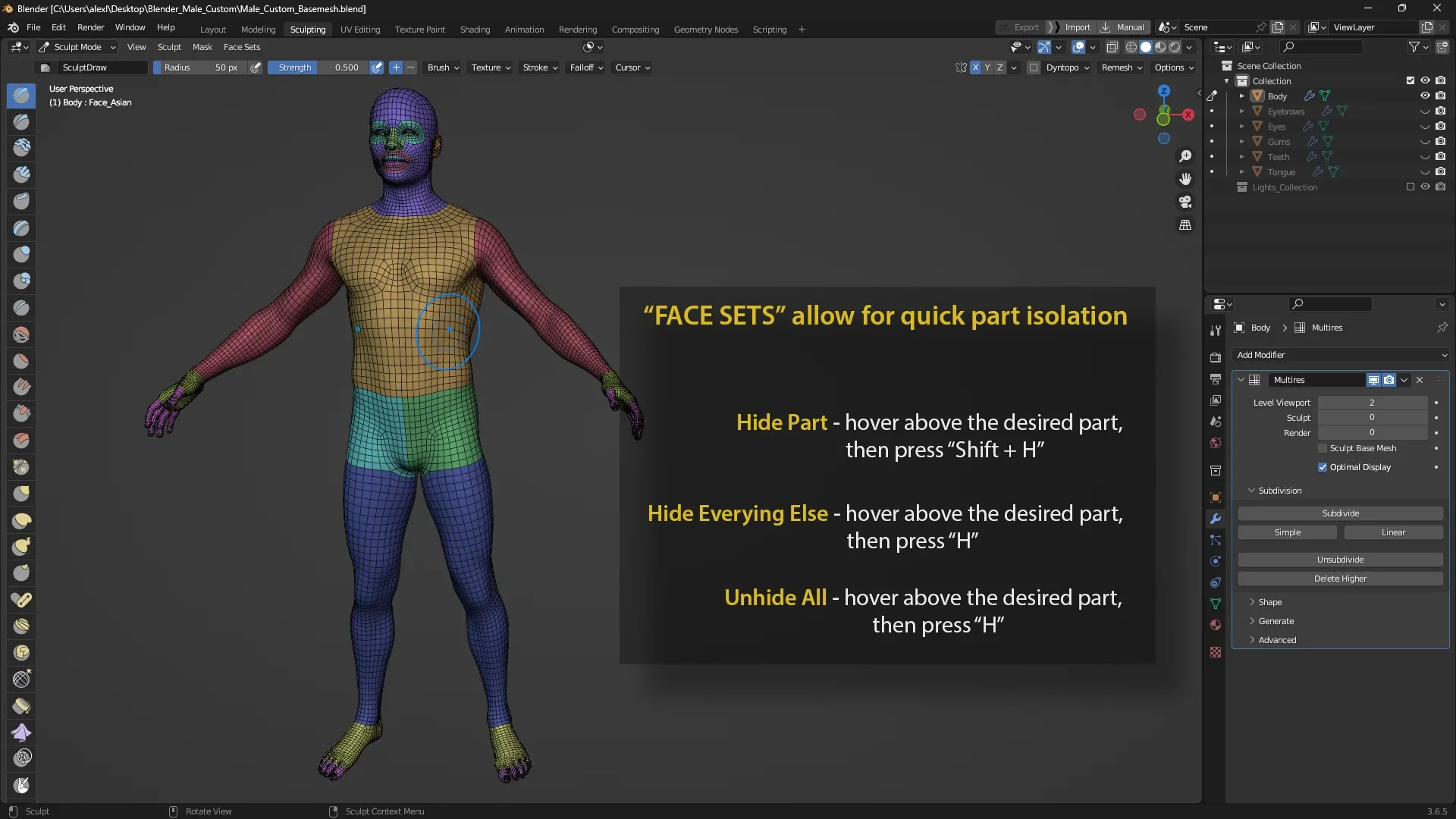The width and height of the screenshot is (1456, 819).
Task: Switch to the Texture Paint workspace tab
Action: click(x=419, y=30)
